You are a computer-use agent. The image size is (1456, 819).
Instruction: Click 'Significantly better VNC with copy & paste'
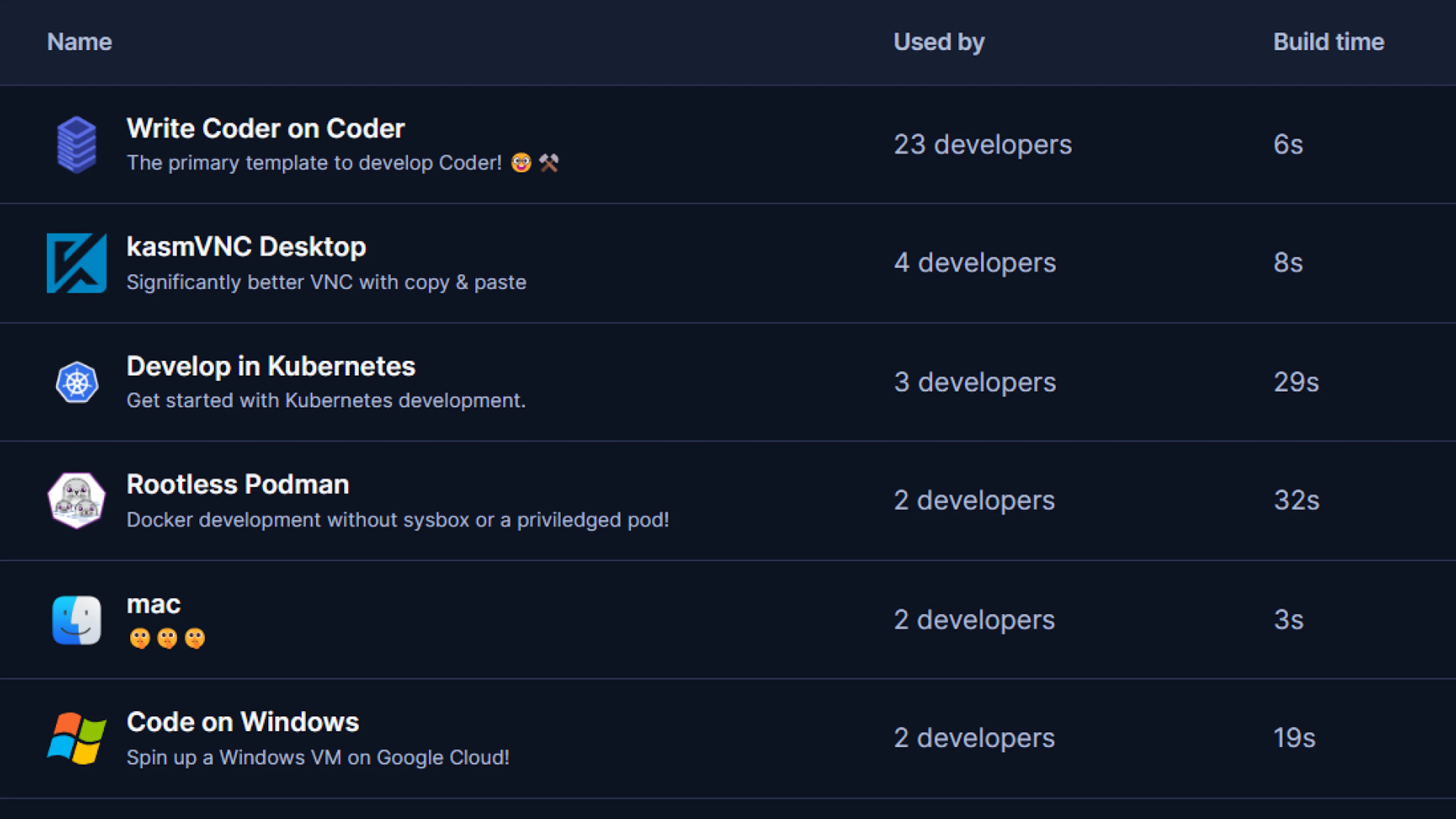coord(326,282)
